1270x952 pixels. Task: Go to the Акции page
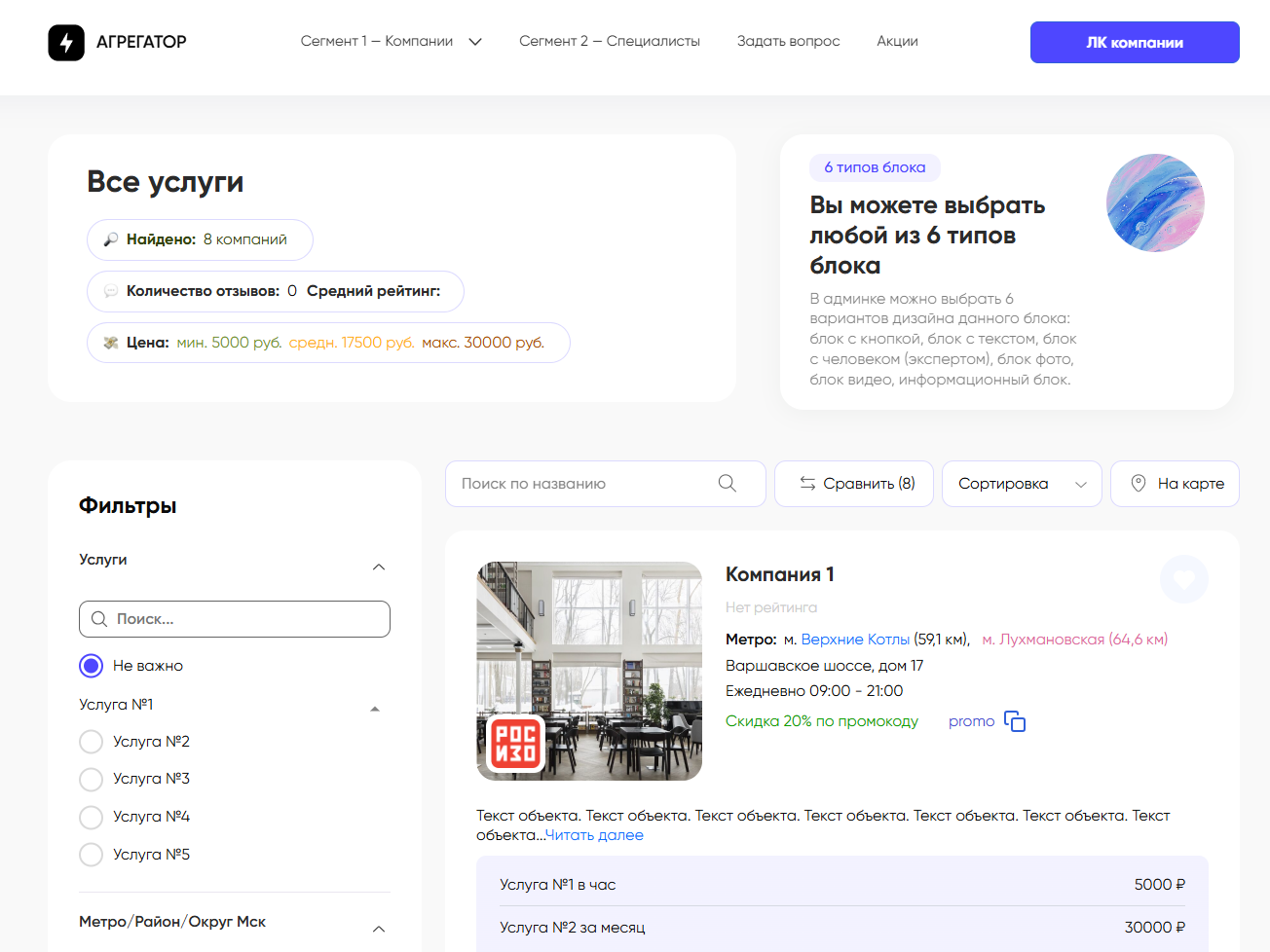pos(896,41)
